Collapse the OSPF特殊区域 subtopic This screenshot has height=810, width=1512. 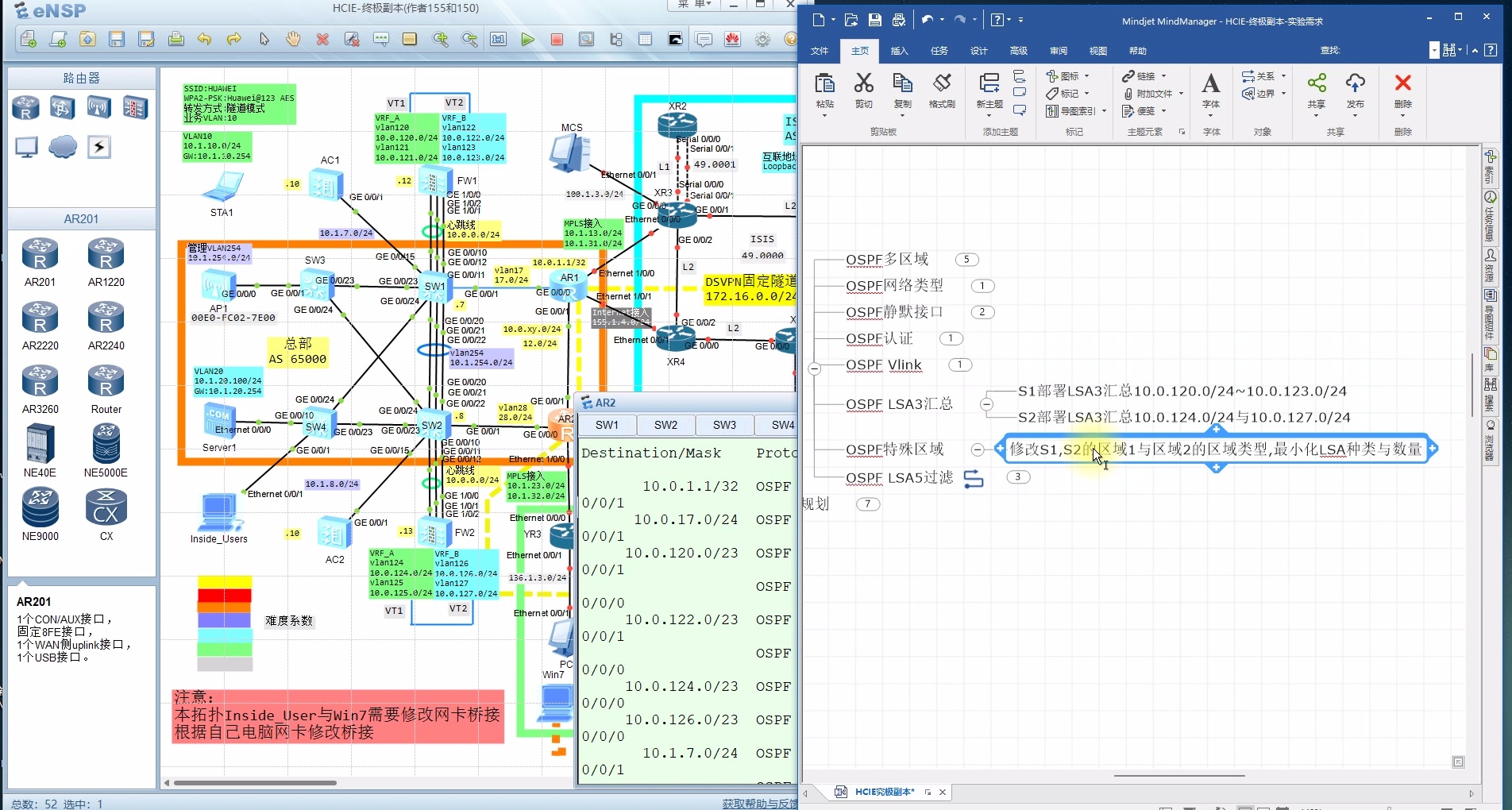tap(978, 449)
